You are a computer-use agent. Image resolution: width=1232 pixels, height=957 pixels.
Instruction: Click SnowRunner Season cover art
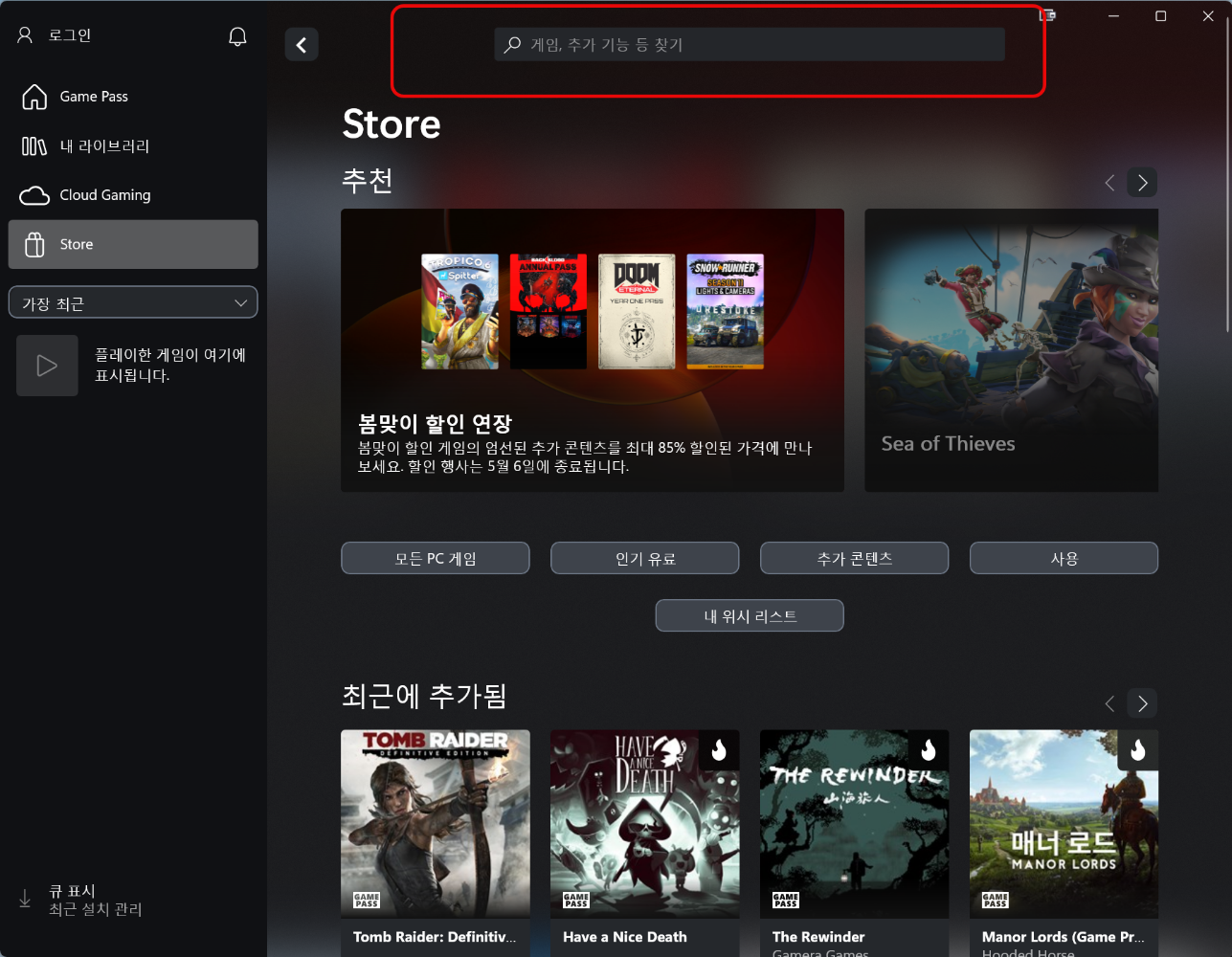click(726, 311)
